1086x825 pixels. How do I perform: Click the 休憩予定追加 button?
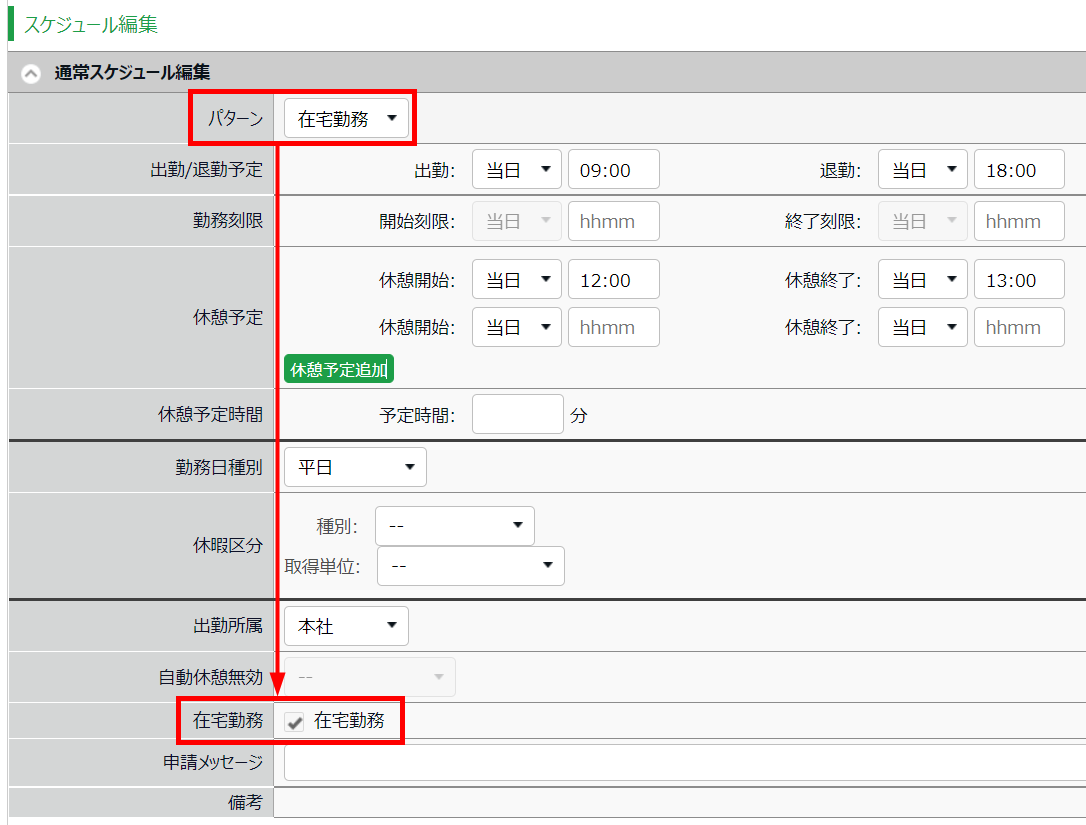[x=339, y=370]
